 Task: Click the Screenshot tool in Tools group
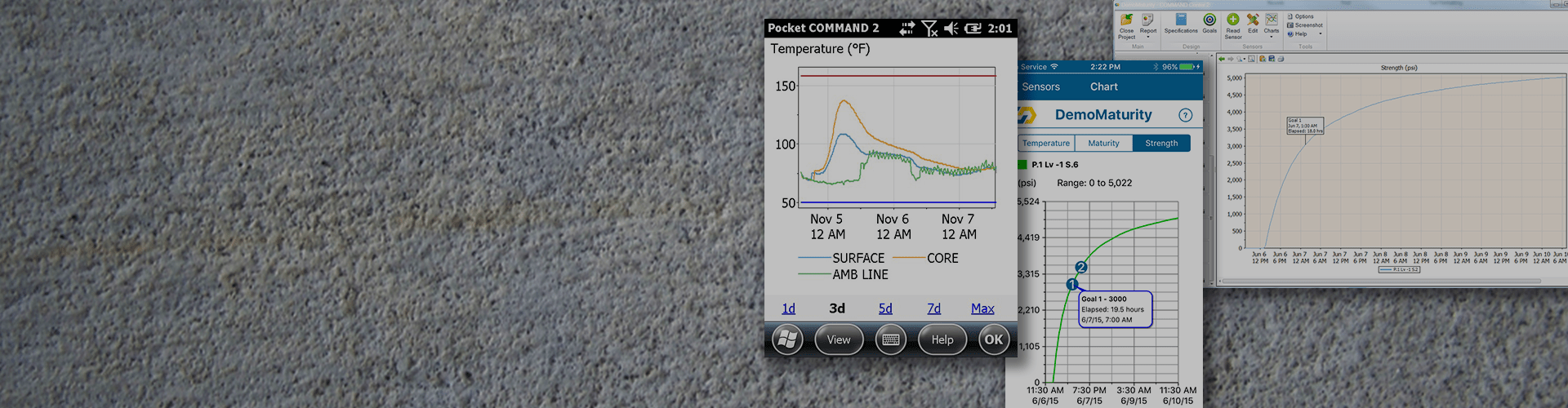[x=1305, y=25]
